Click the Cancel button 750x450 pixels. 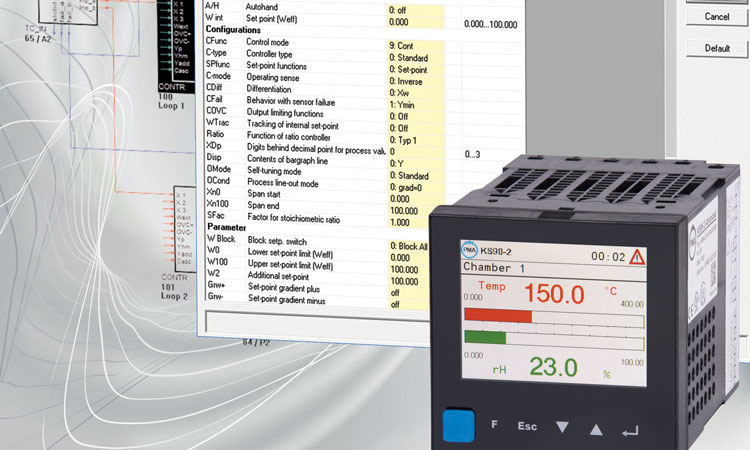pos(716,17)
